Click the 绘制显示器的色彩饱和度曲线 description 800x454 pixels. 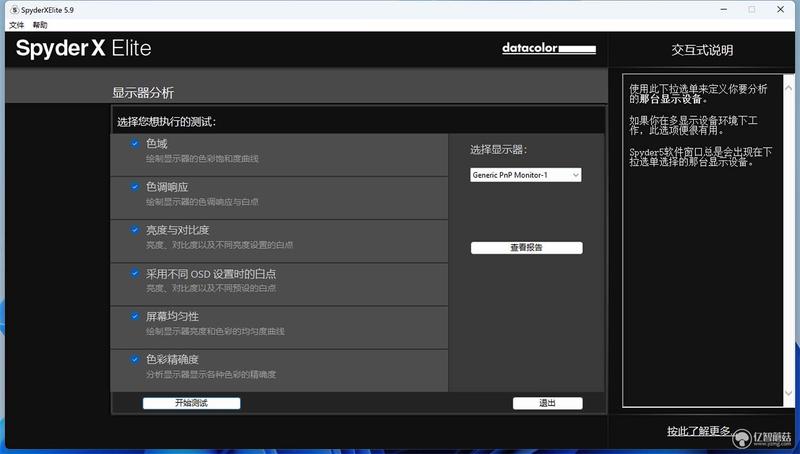click(202, 159)
